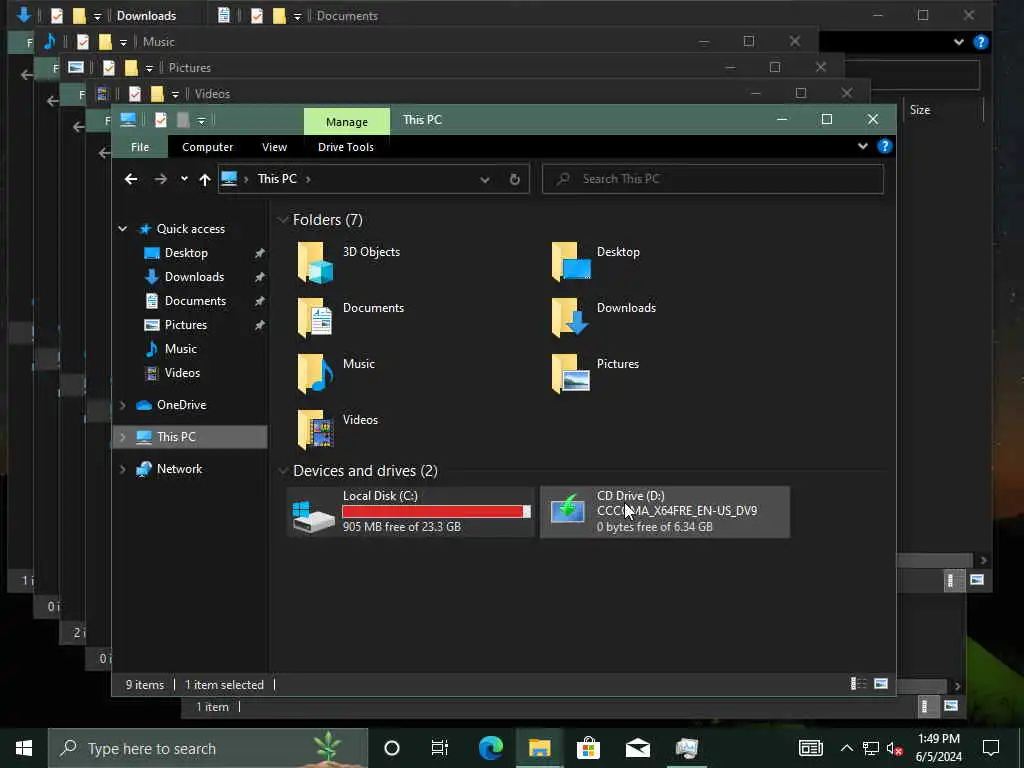Collapse the Folders (7) group
This screenshot has width=1024, height=768.
click(x=283, y=220)
